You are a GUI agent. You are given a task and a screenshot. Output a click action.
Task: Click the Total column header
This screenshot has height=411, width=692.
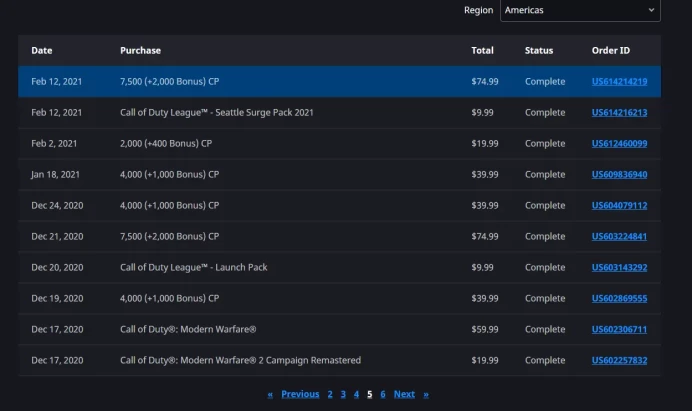(x=482, y=50)
